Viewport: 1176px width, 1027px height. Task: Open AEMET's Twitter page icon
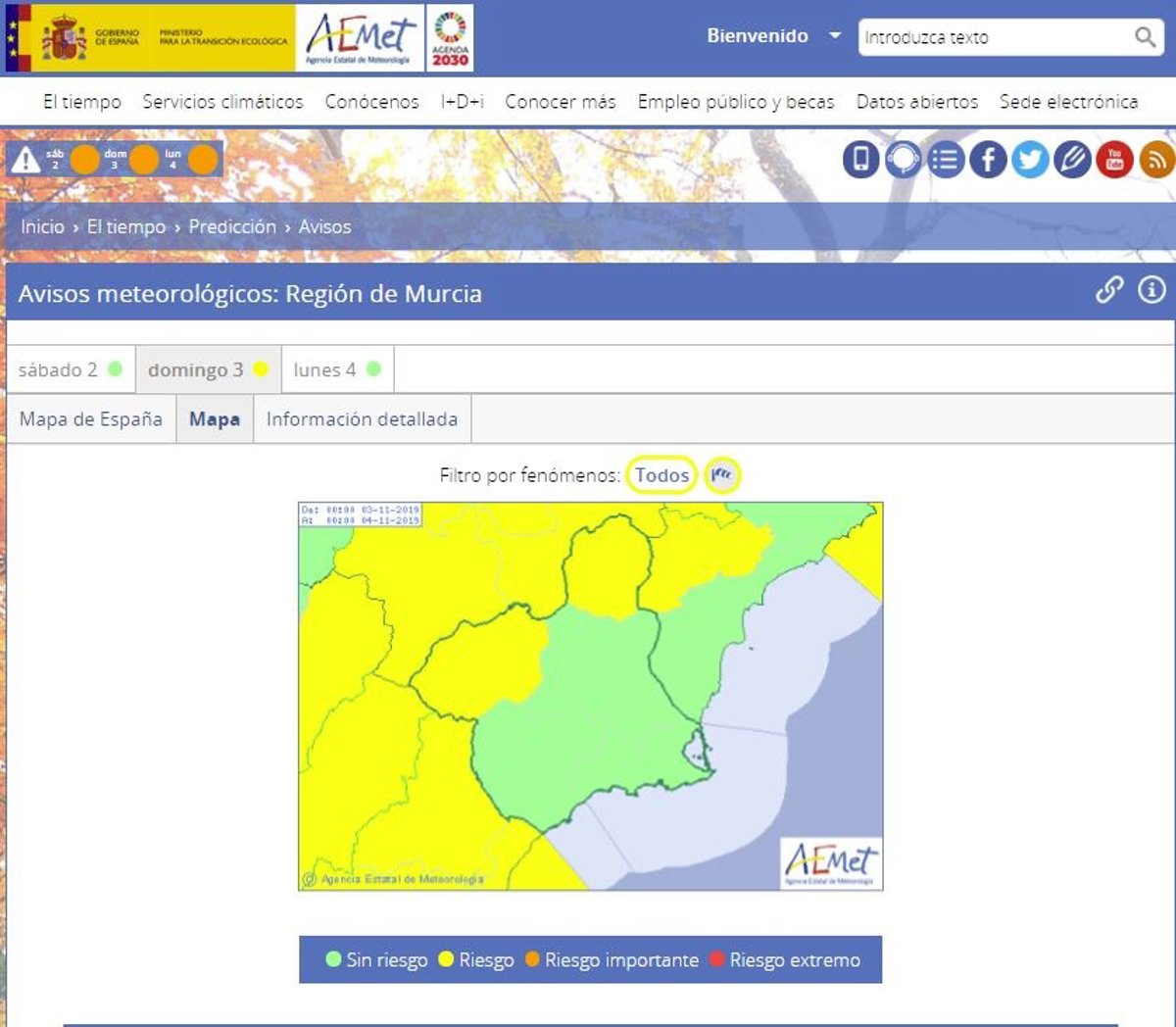coord(1030,160)
